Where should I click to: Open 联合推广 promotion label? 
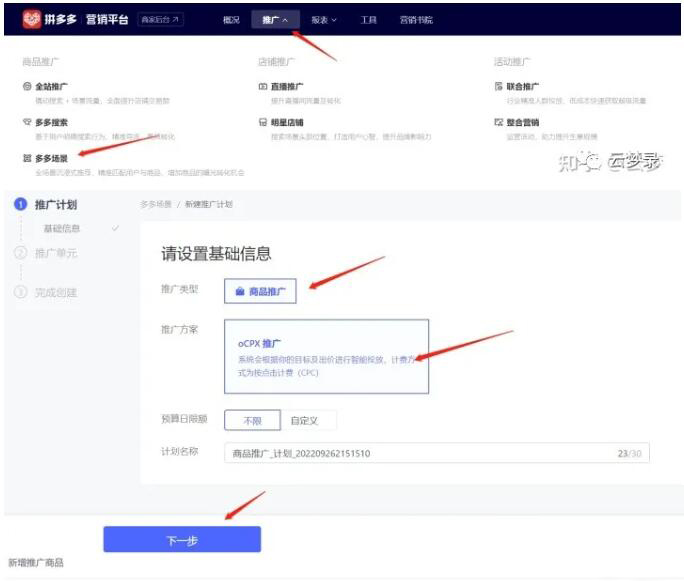pyautogui.click(x=523, y=86)
